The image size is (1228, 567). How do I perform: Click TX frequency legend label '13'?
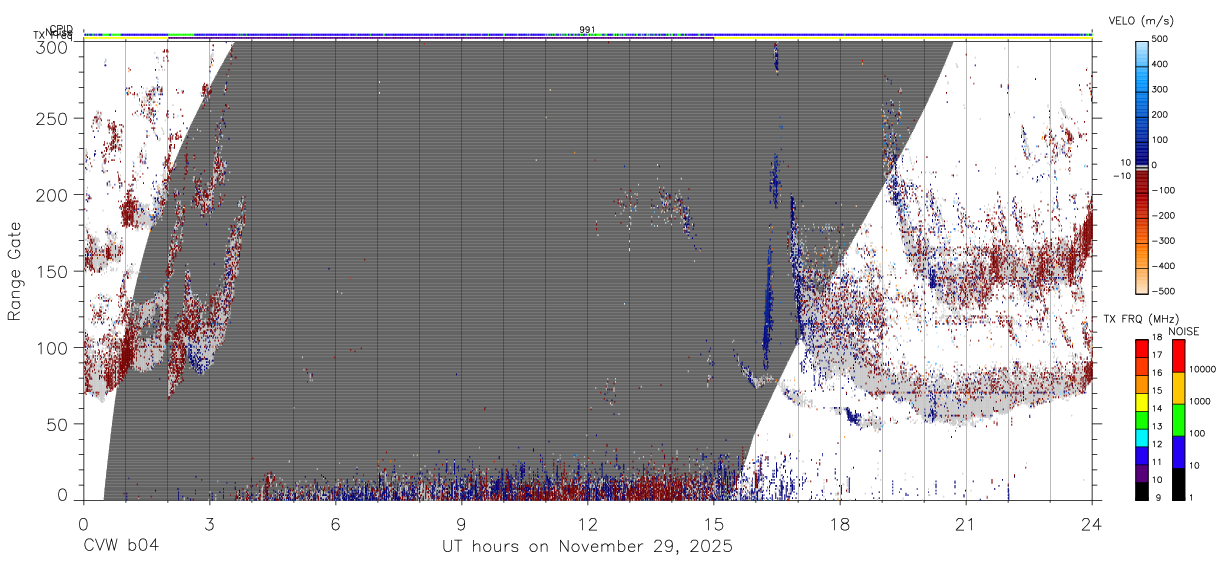tap(1159, 427)
